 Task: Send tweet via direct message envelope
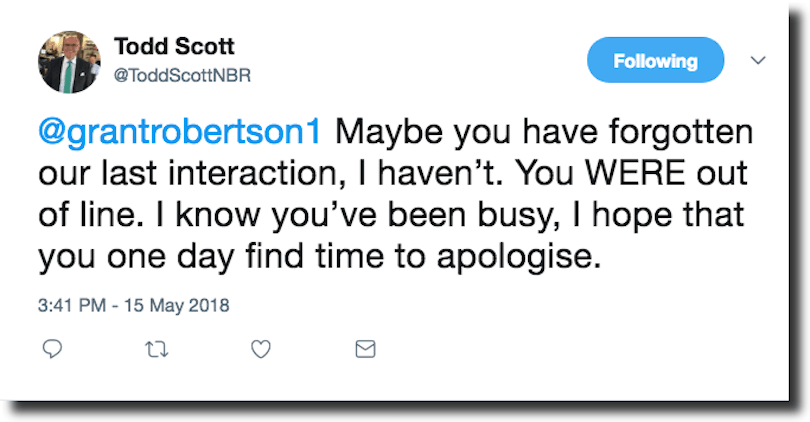pyautogui.click(x=365, y=349)
